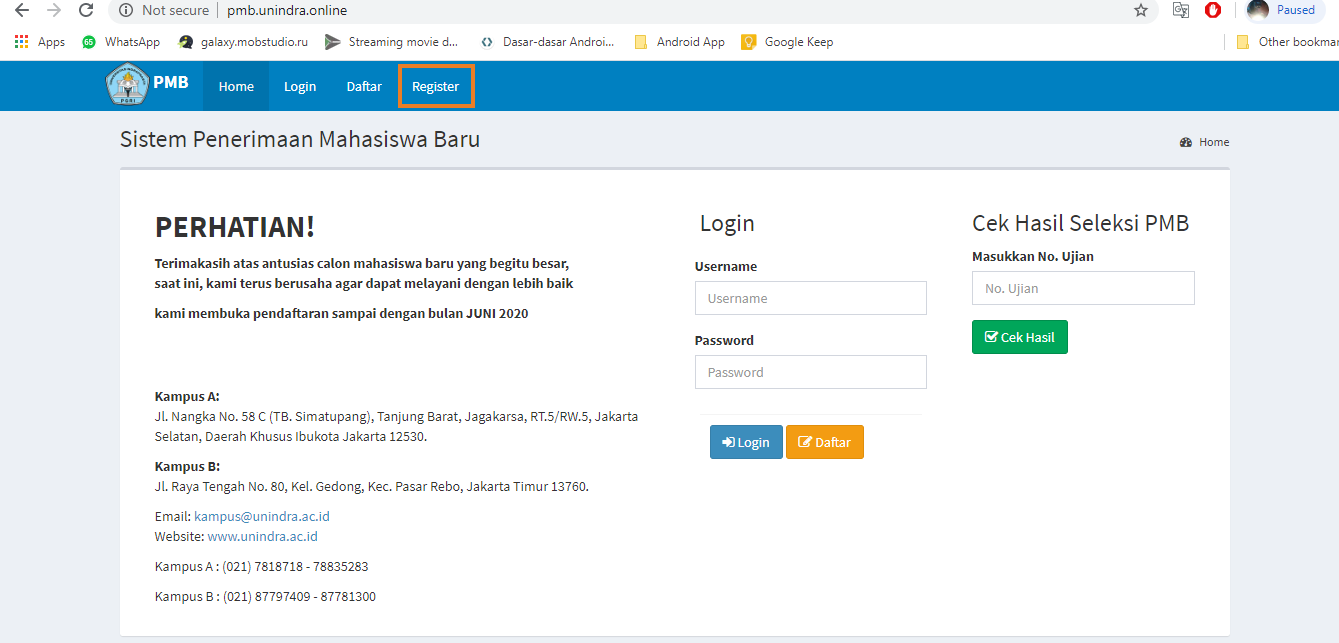Go back using the browser back arrow
This screenshot has height=643, width=1339.
[21, 11]
